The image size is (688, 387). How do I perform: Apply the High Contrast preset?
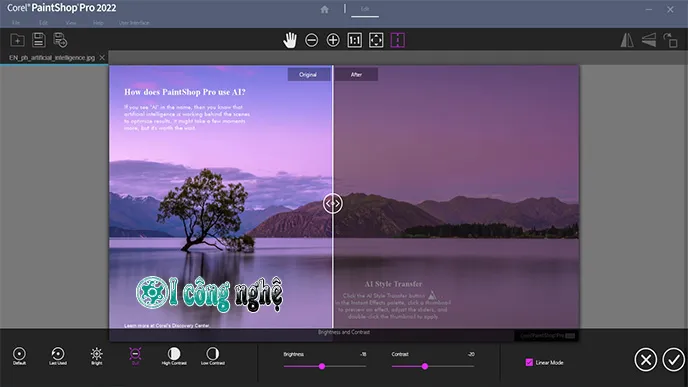point(174,356)
